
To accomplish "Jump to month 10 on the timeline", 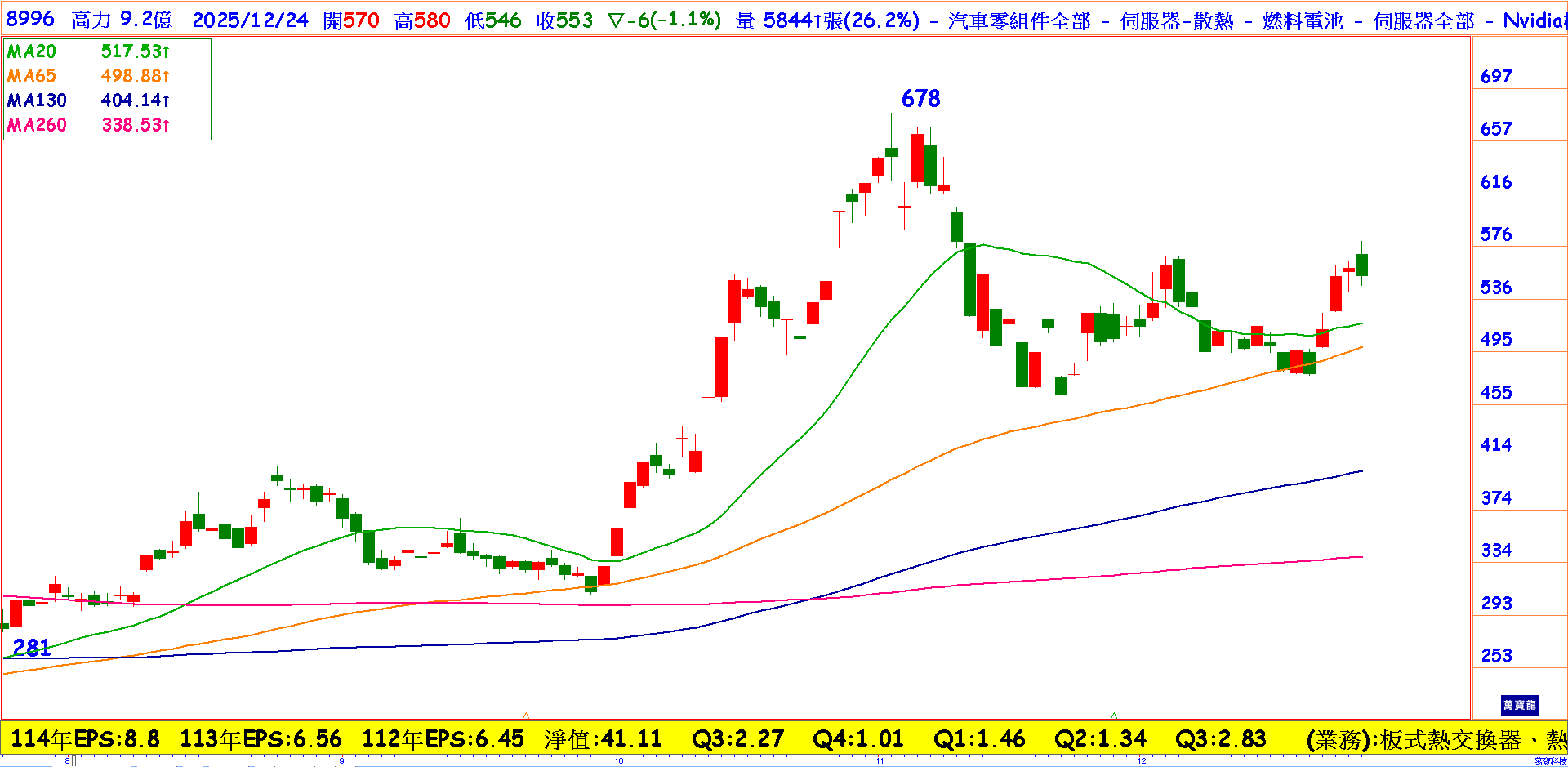I will point(619,761).
